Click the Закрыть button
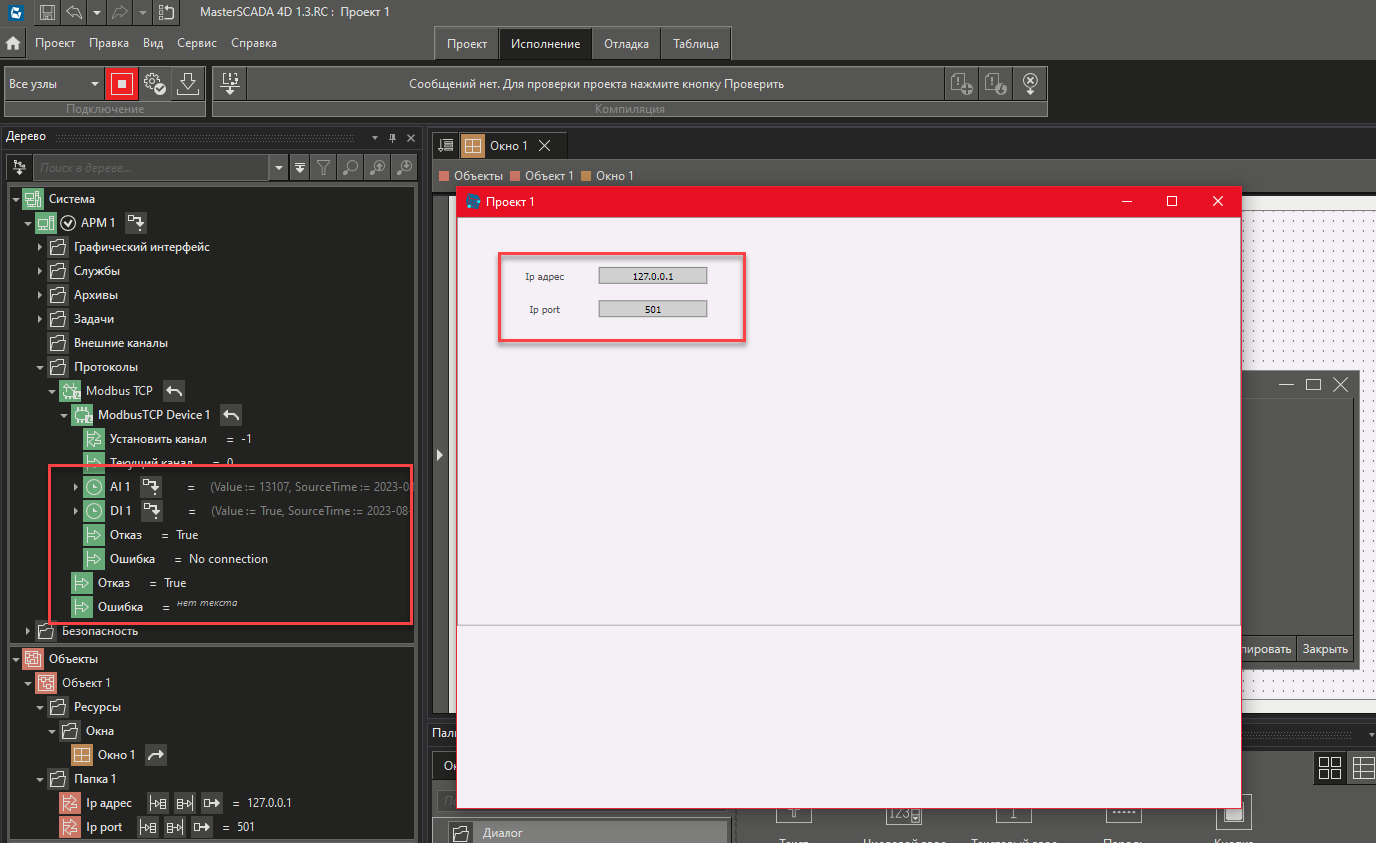 coord(1324,648)
